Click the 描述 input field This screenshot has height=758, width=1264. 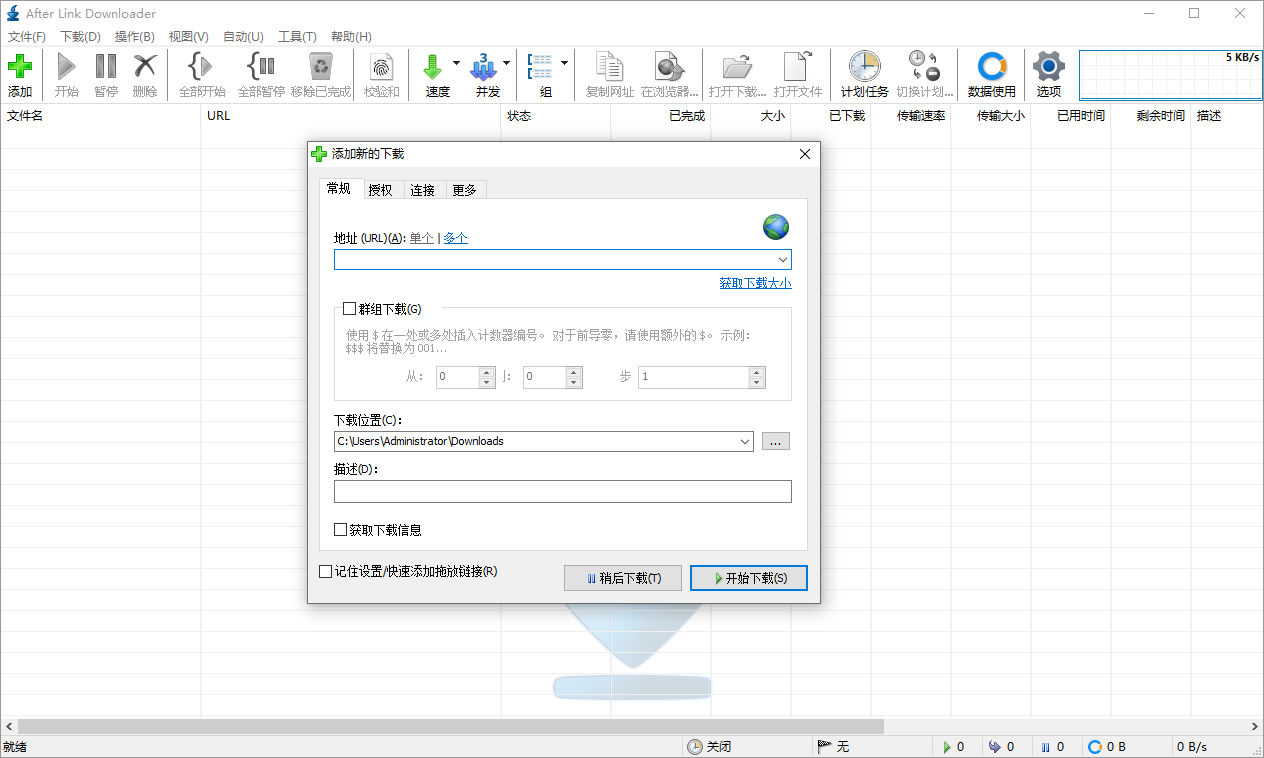(563, 491)
